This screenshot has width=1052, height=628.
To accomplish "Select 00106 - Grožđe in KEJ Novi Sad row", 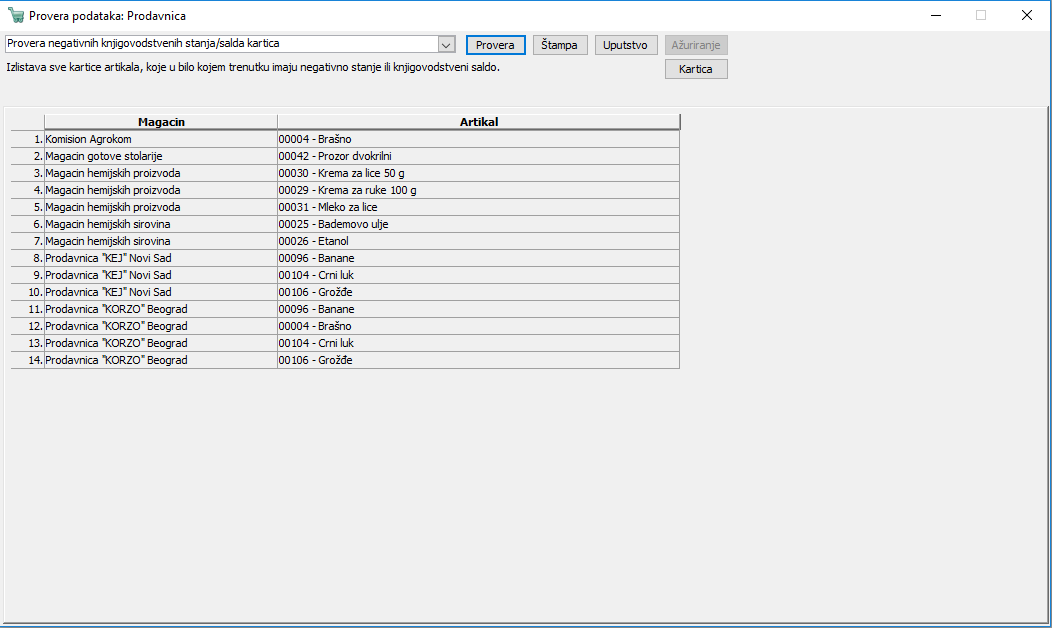I will point(478,292).
